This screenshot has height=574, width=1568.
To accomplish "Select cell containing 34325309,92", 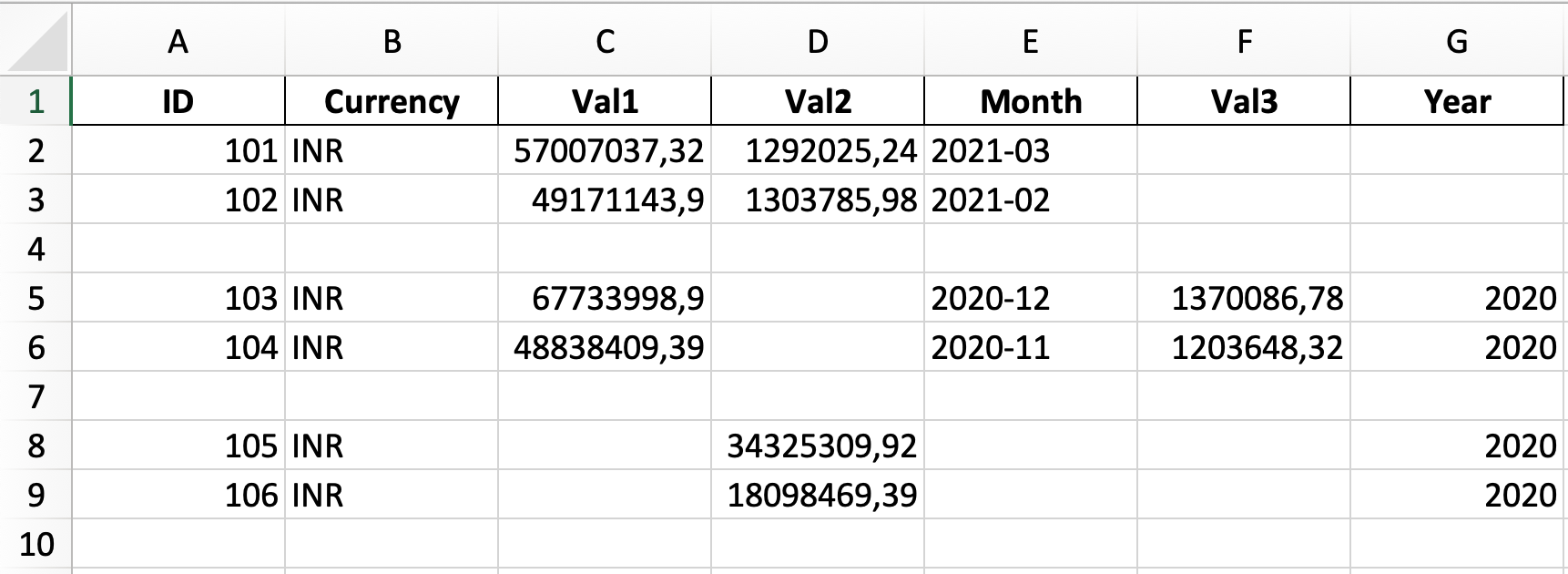I will tap(818, 446).
